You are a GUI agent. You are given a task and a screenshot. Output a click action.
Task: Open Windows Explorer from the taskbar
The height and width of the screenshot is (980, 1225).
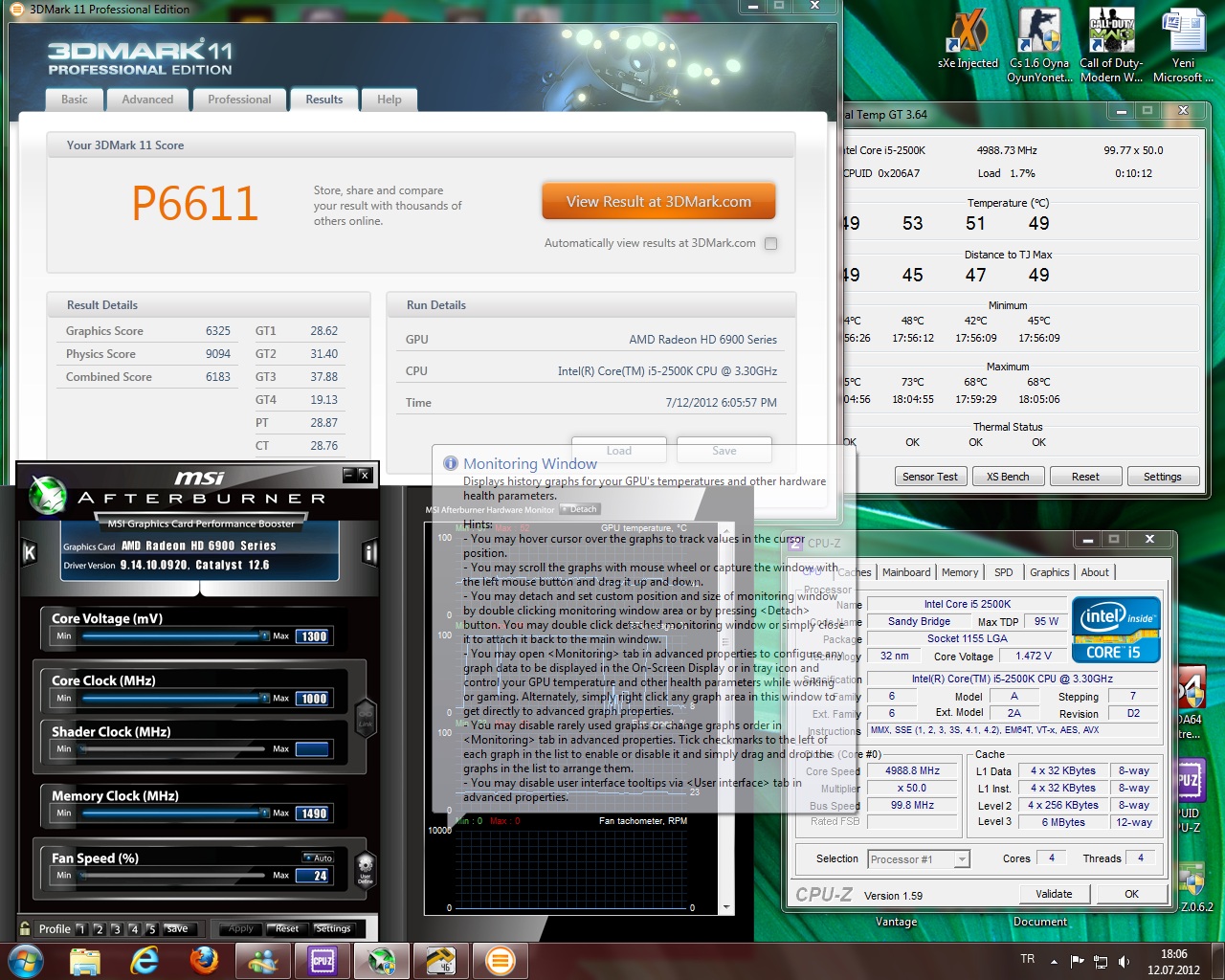[85, 961]
